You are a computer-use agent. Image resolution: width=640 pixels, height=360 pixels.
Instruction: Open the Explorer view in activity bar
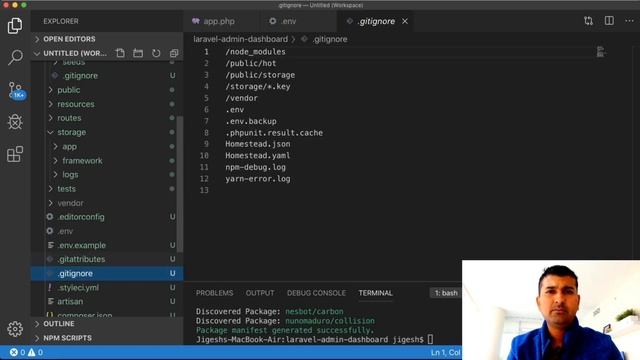coord(15,26)
